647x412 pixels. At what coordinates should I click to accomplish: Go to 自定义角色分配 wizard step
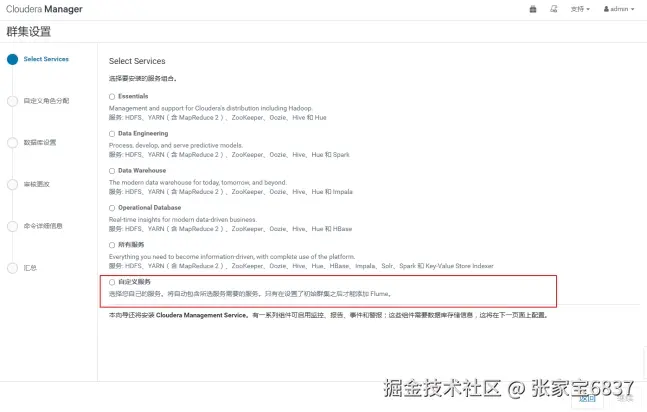pyautogui.click(x=46, y=101)
